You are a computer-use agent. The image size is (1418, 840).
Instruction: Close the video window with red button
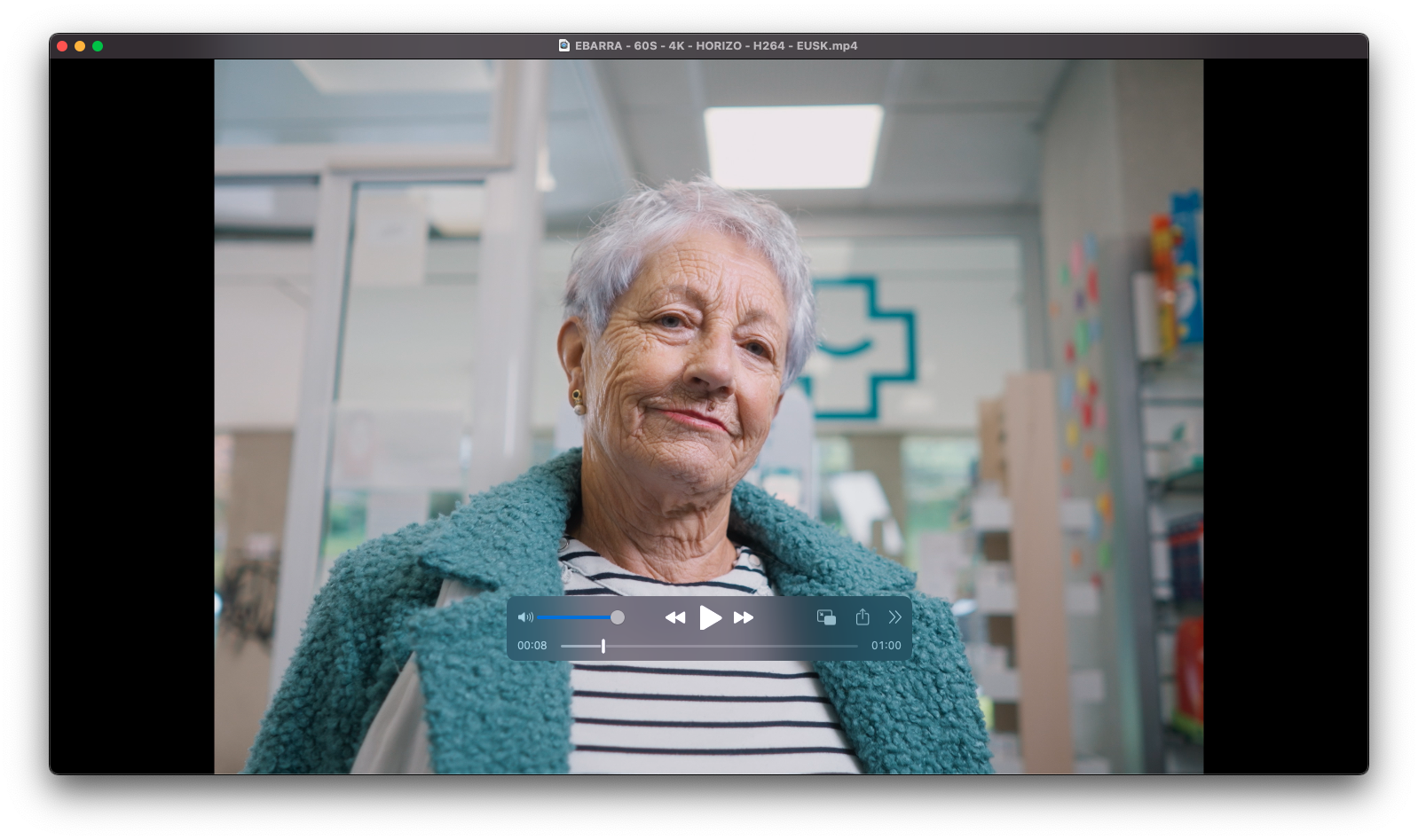tap(62, 46)
